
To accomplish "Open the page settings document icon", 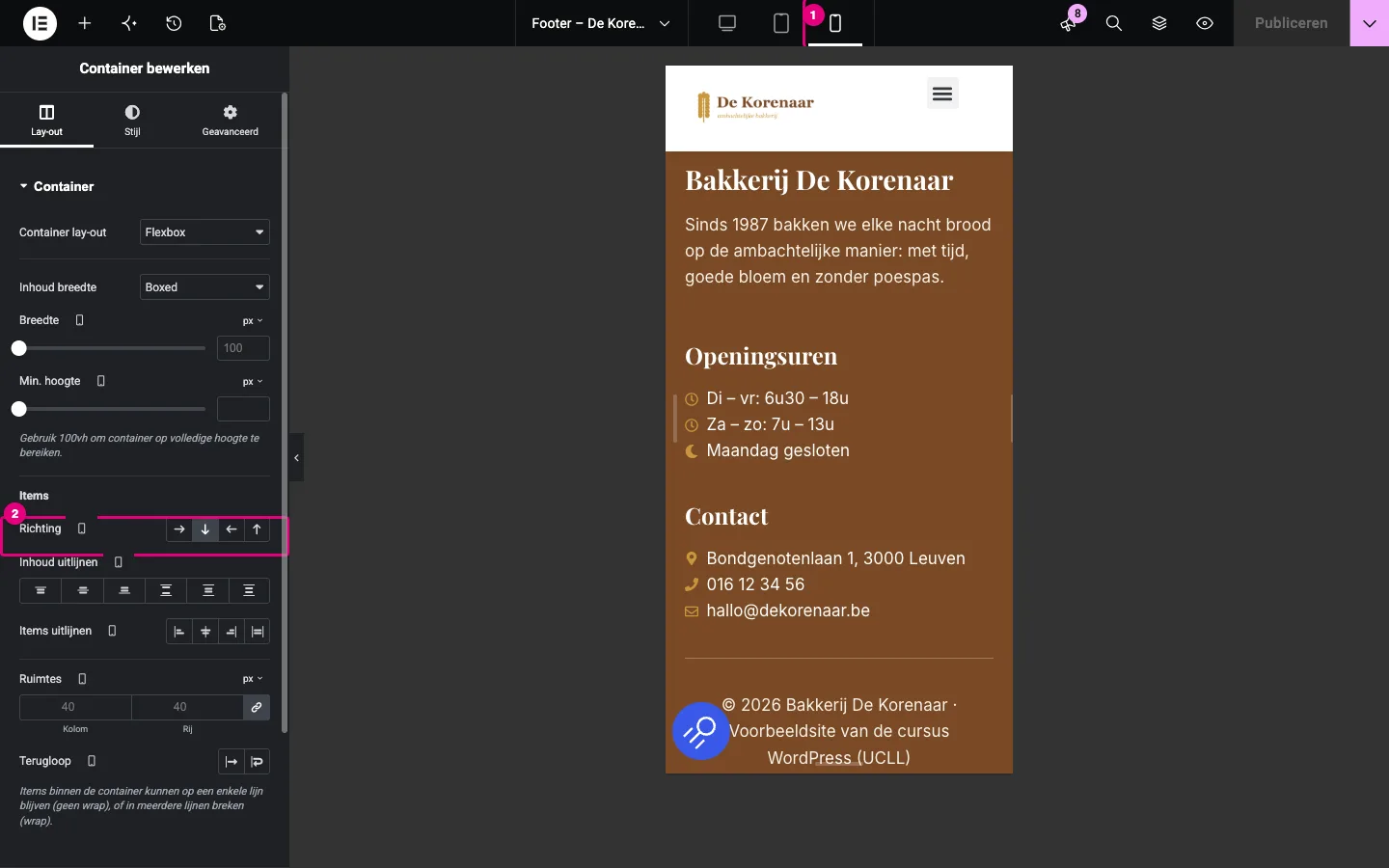I will pos(218,23).
